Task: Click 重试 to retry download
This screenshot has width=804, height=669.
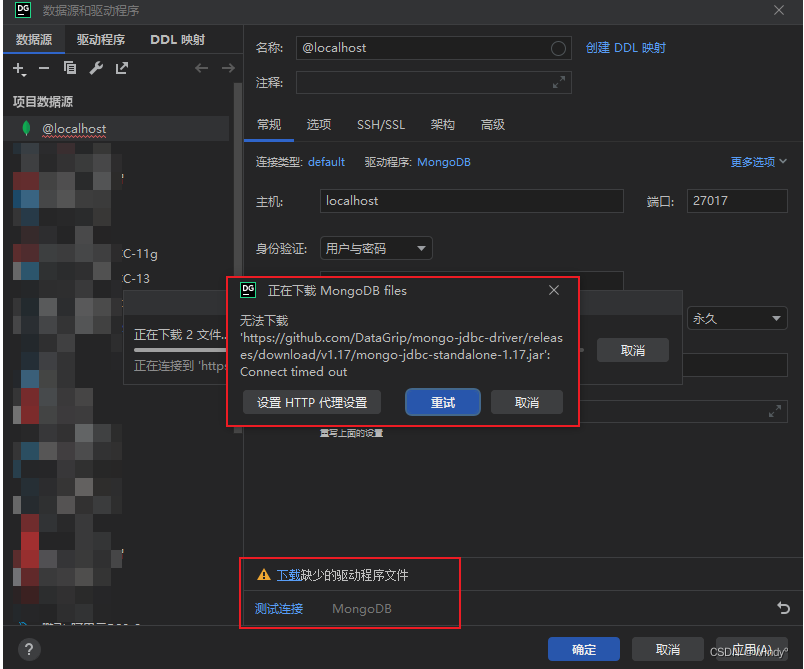Action: click(443, 402)
